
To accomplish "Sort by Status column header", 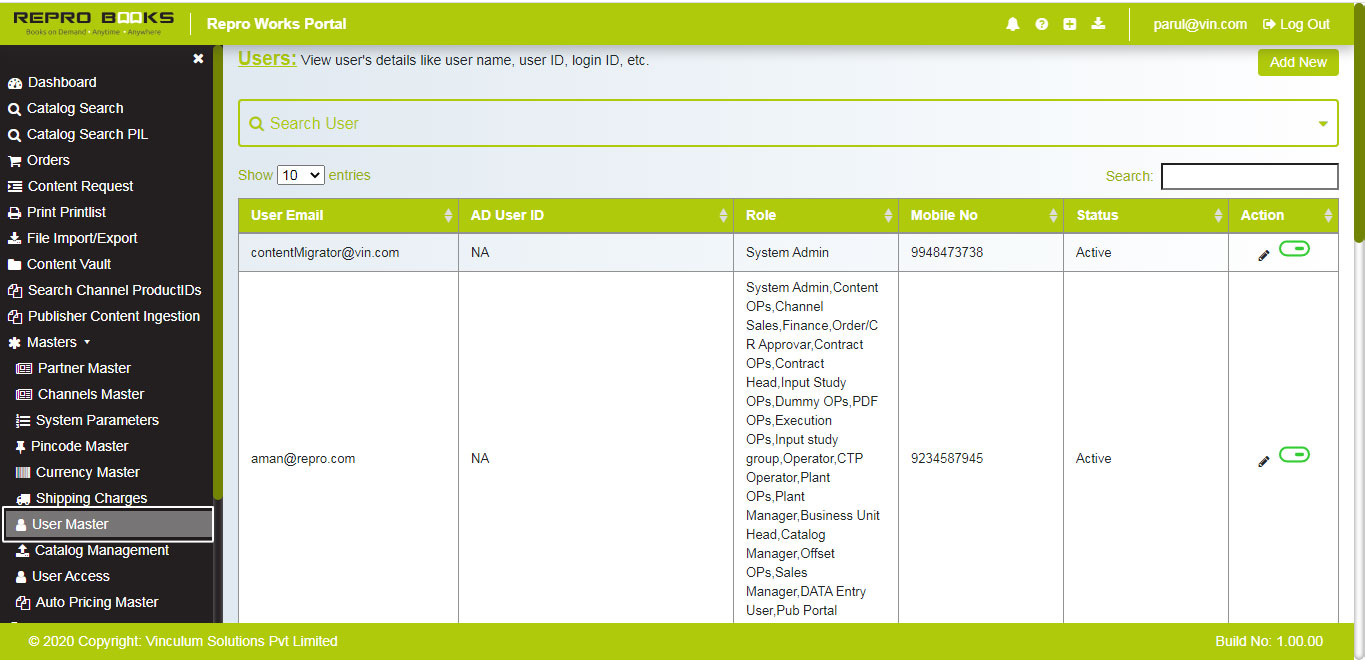I will 1097,215.
